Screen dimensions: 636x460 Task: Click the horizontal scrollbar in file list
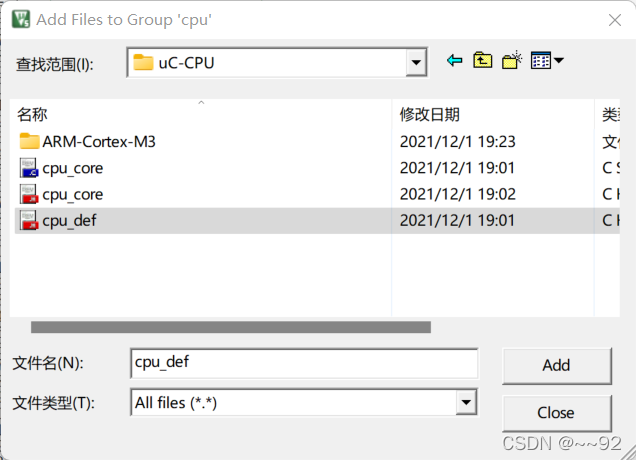[x=231, y=327]
